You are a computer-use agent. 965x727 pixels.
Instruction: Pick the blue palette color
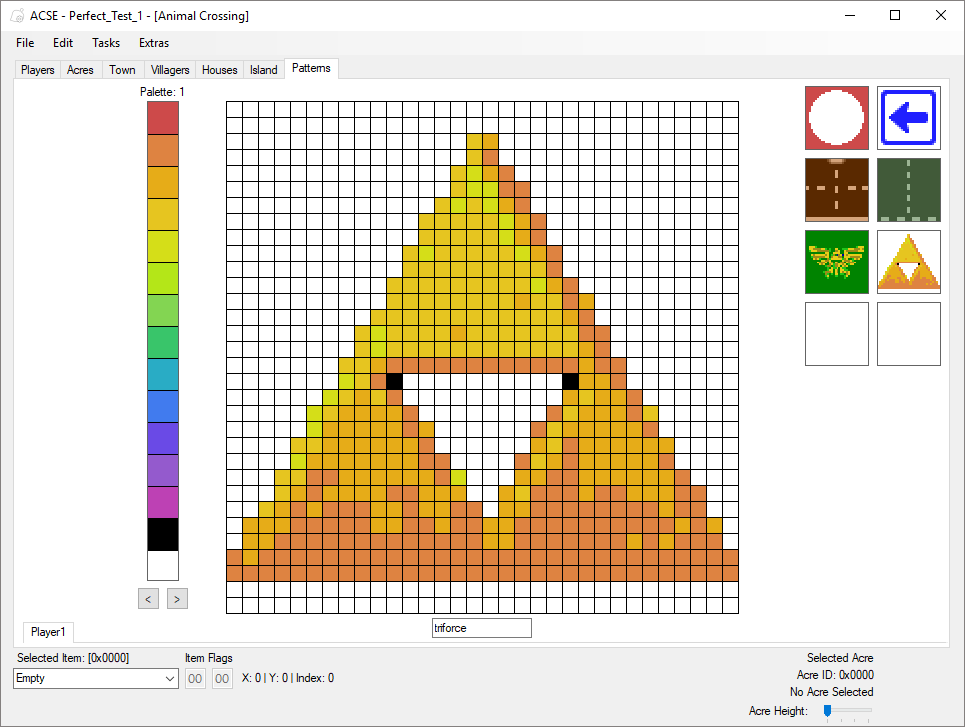coord(162,406)
